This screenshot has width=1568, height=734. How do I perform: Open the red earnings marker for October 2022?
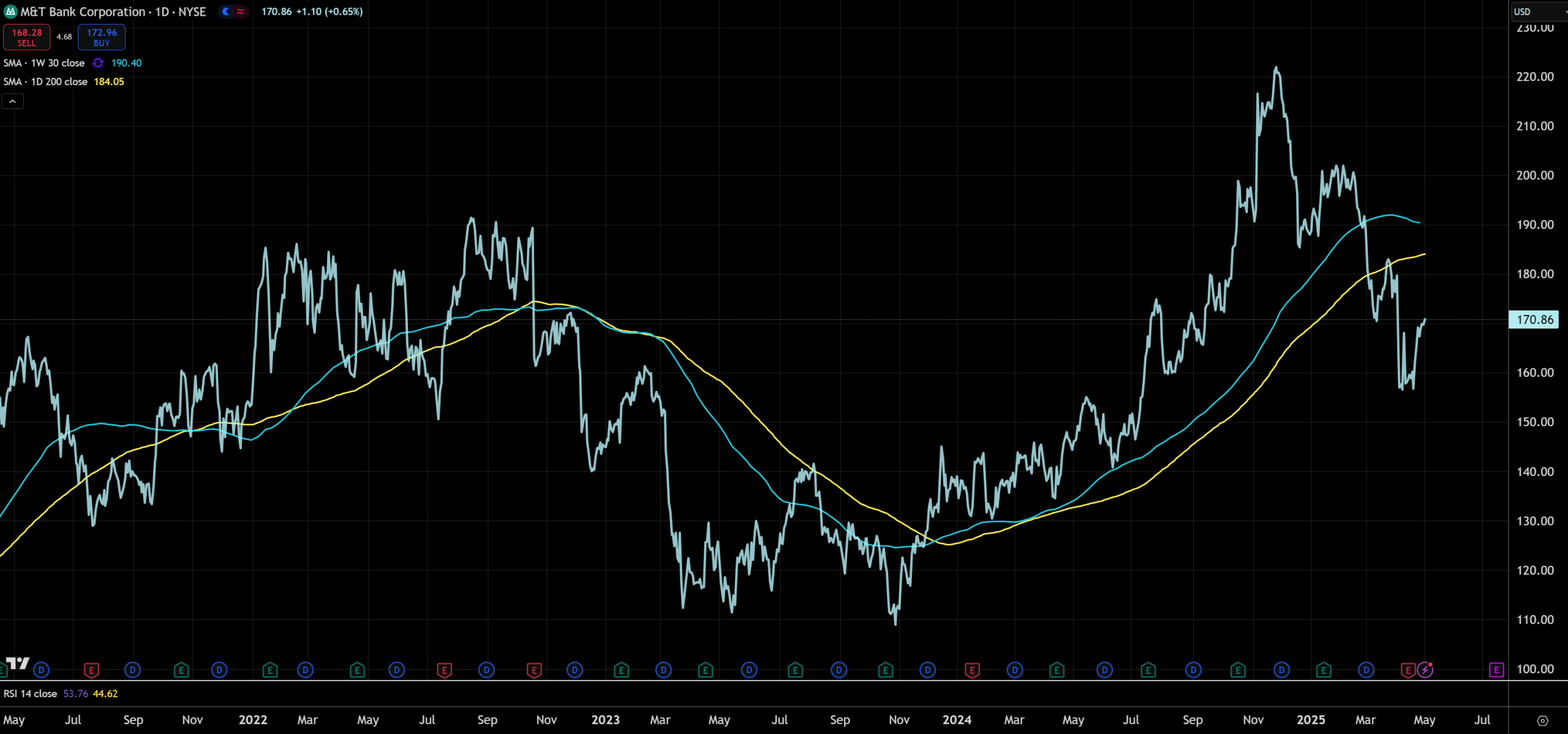point(534,670)
